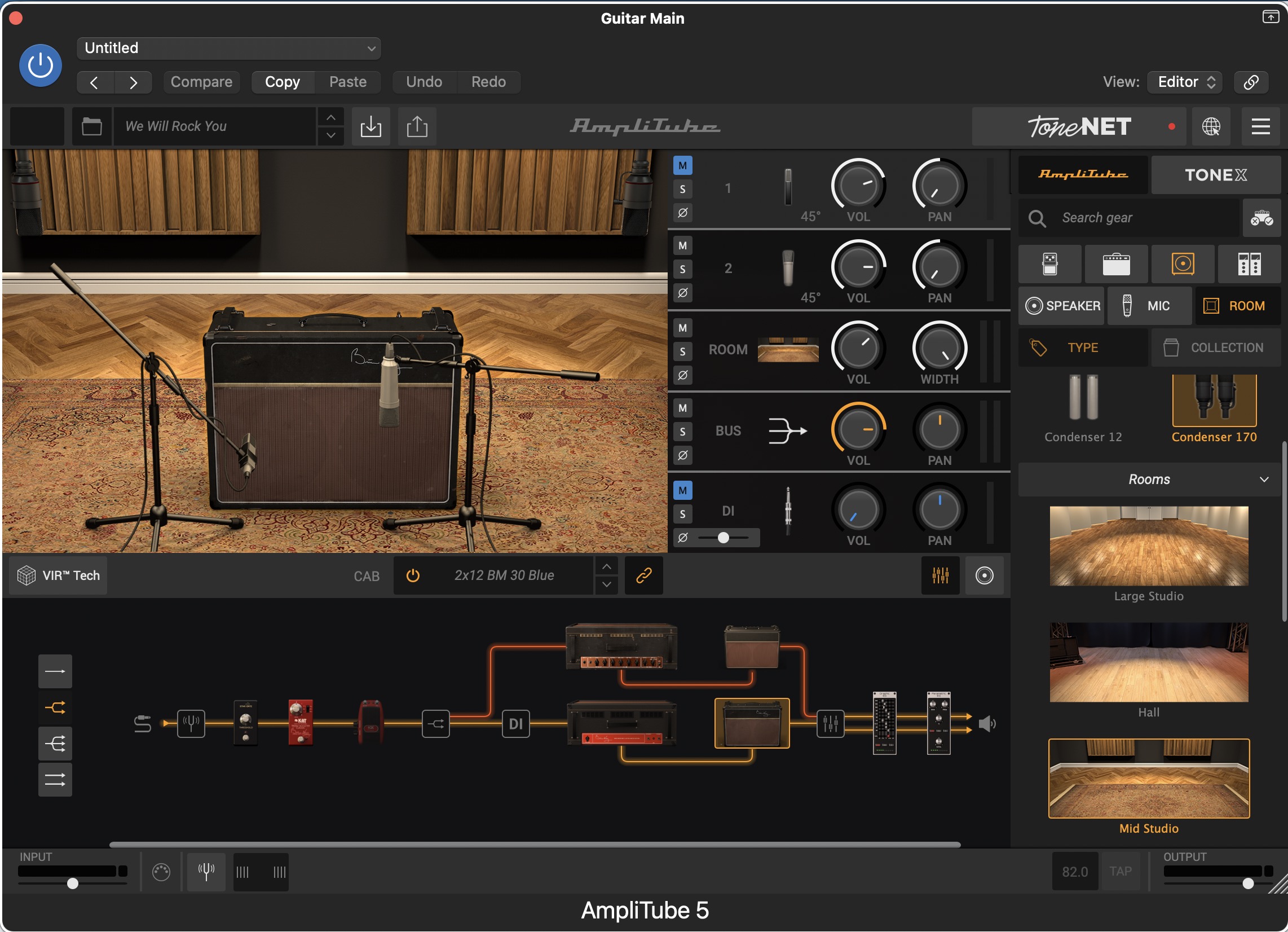Open the View Editor dropdown
Screen dimensions: 1288x932
click(1184, 82)
